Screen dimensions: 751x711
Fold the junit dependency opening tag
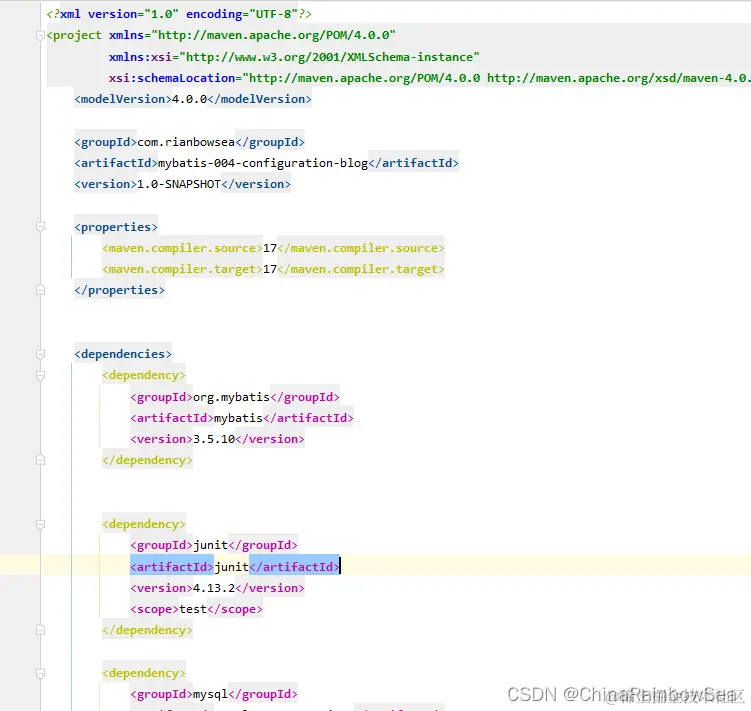tap(40, 524)
